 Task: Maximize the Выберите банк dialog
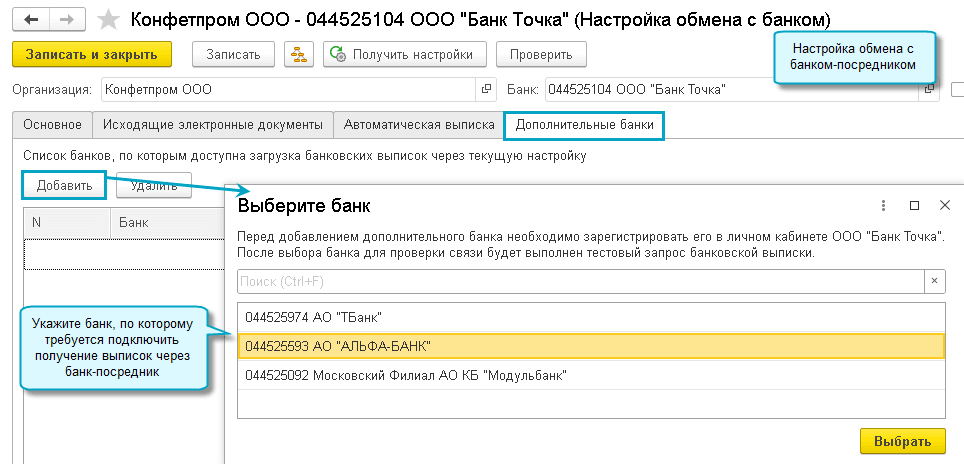[x=914, y=206]
